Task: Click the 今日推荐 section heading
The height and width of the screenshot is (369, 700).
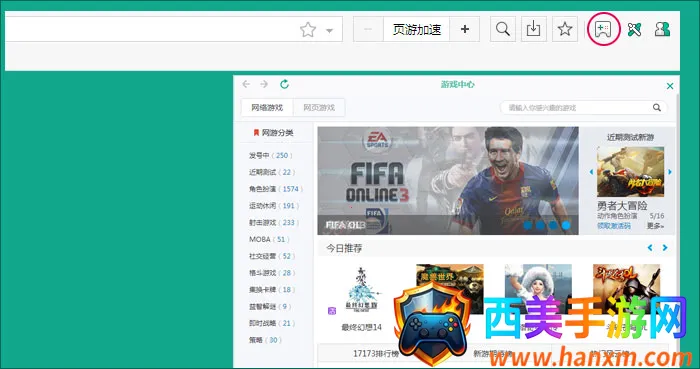Action: (344, 248)
